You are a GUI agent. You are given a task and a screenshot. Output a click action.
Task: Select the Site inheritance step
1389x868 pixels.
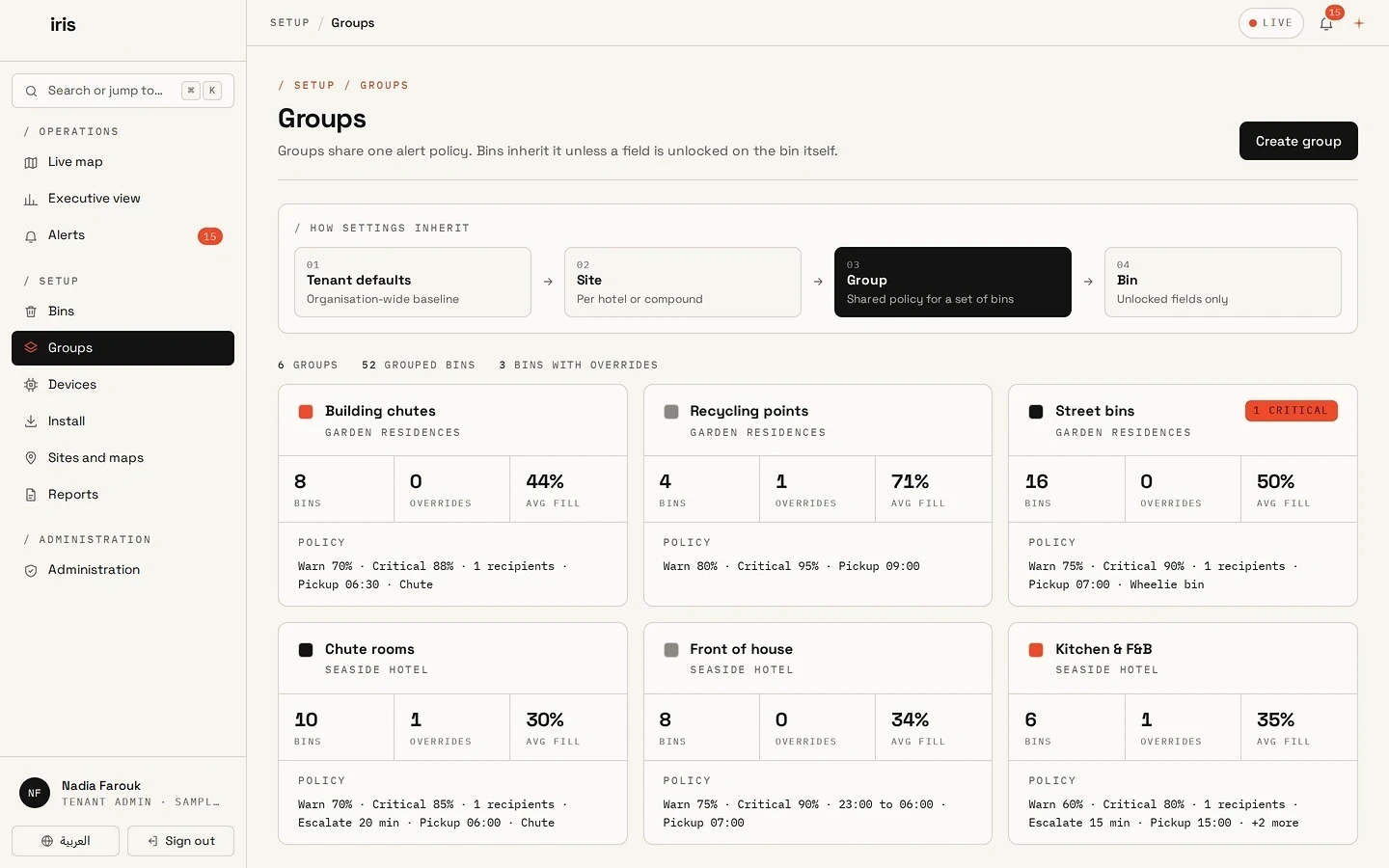(683, 282)
